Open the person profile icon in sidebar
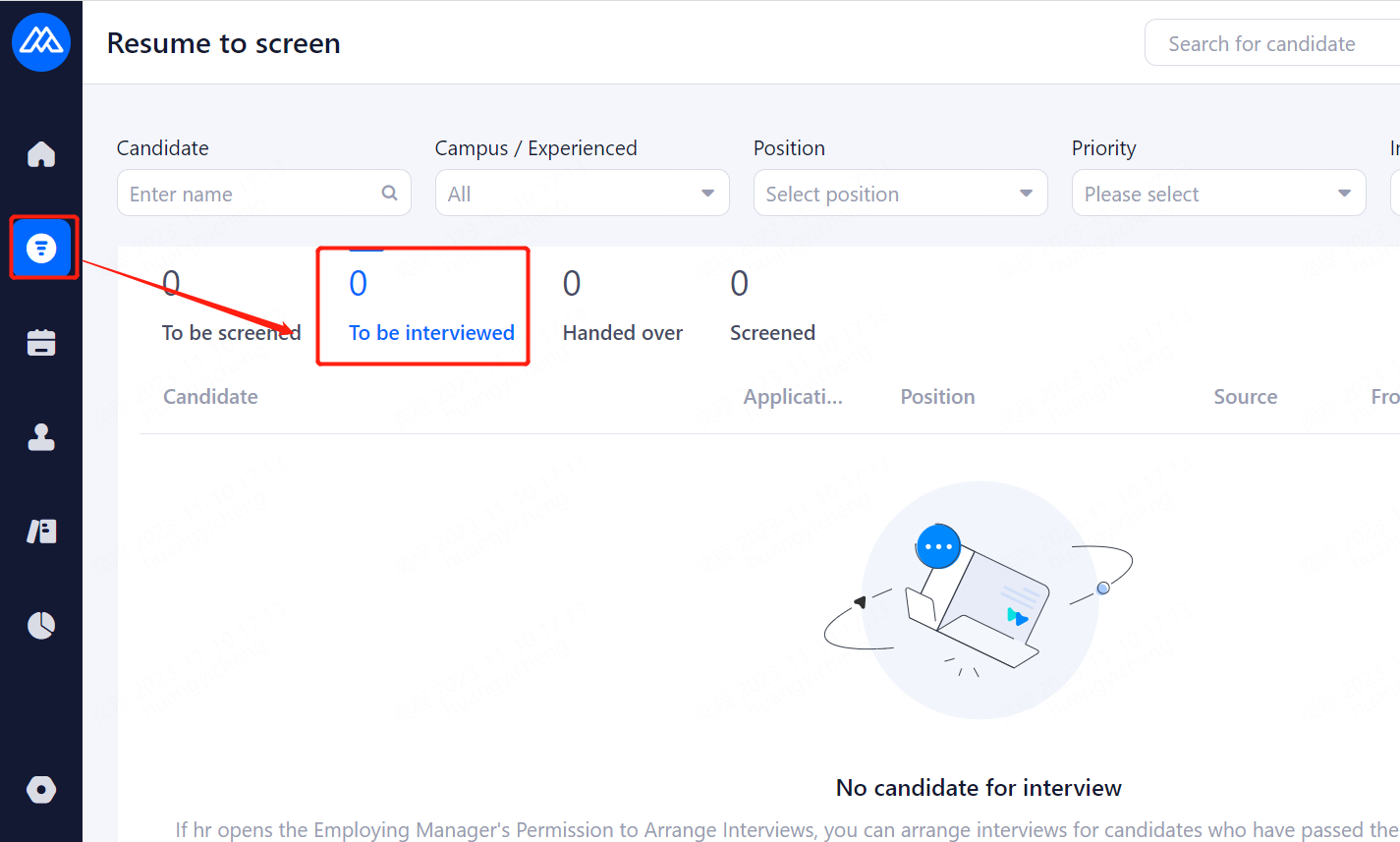The width and height of the screenshot is (1400, 842). click(41, 437)
